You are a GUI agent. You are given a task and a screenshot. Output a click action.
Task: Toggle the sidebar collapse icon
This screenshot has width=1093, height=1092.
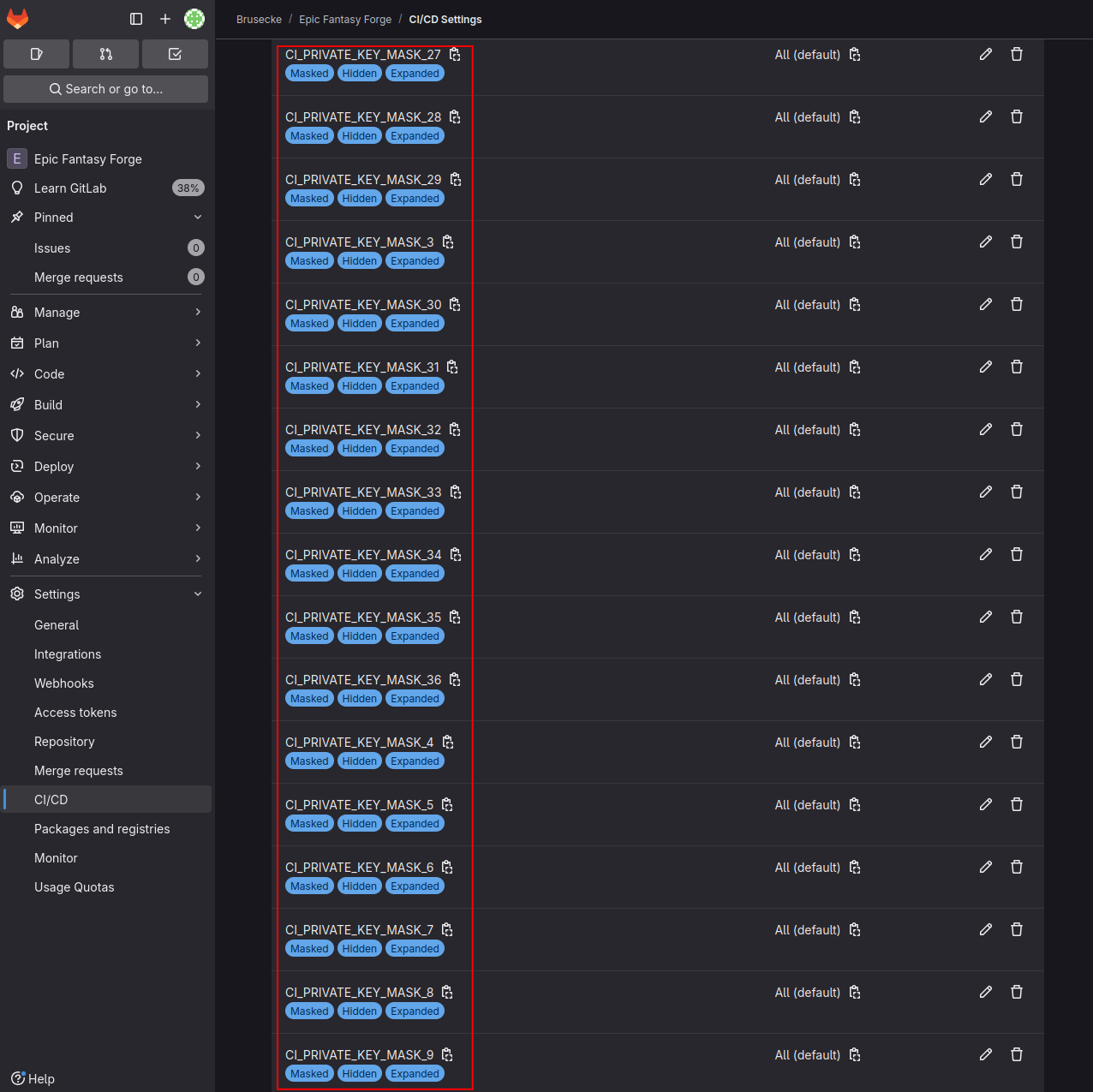point(136,19)
